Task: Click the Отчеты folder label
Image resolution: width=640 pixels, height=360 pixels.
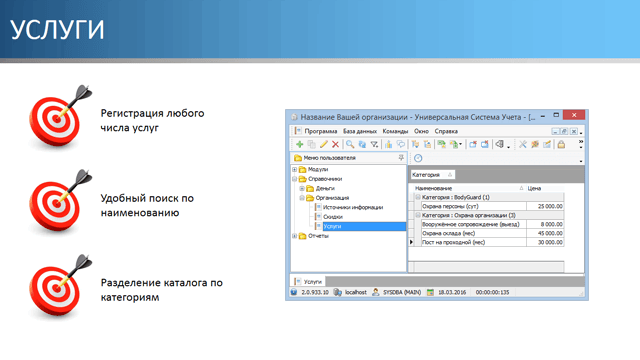Action: (318, 236)
